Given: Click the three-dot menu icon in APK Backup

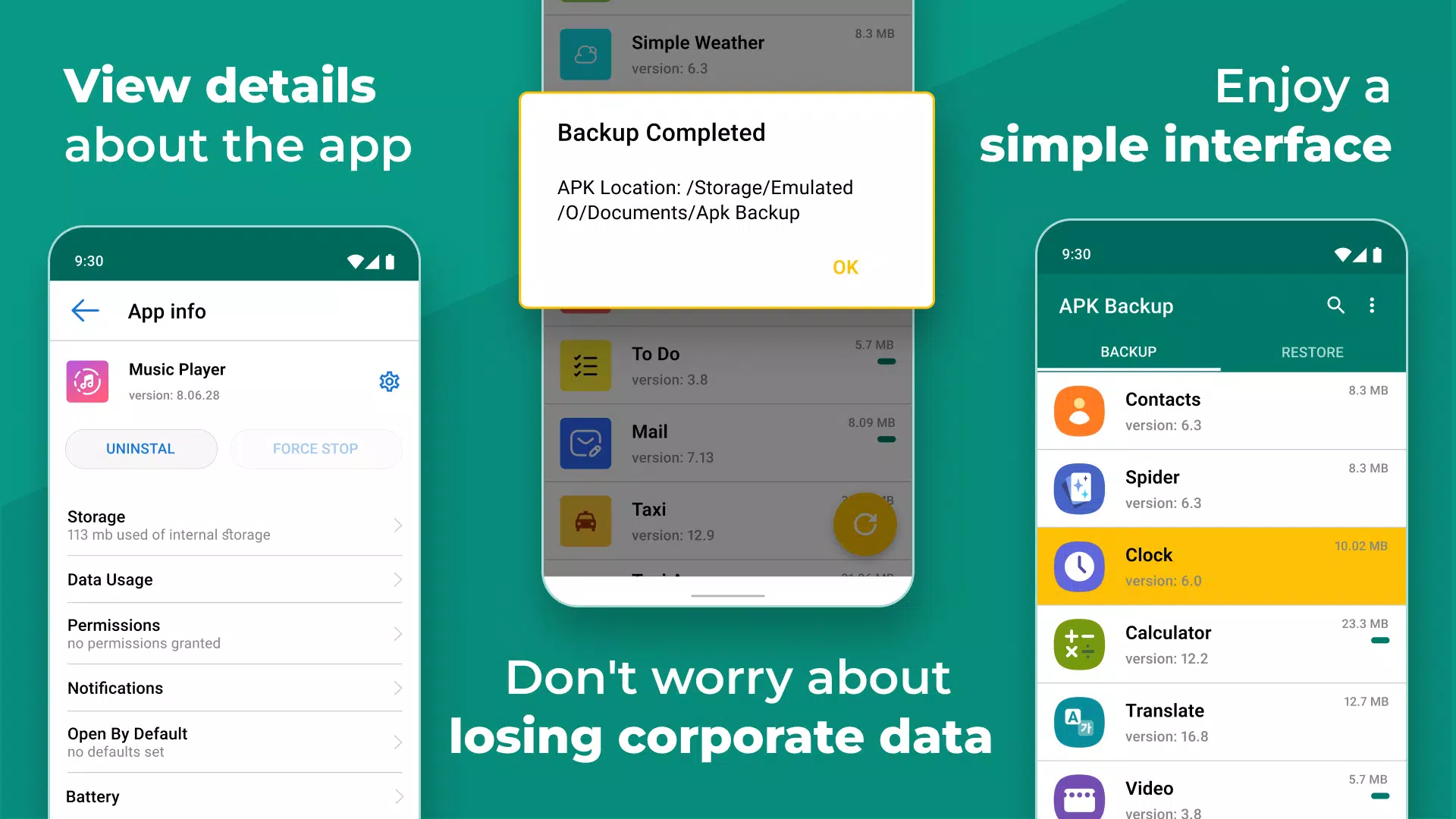Looking at the screenshot, I should (x=1371, y=305).
